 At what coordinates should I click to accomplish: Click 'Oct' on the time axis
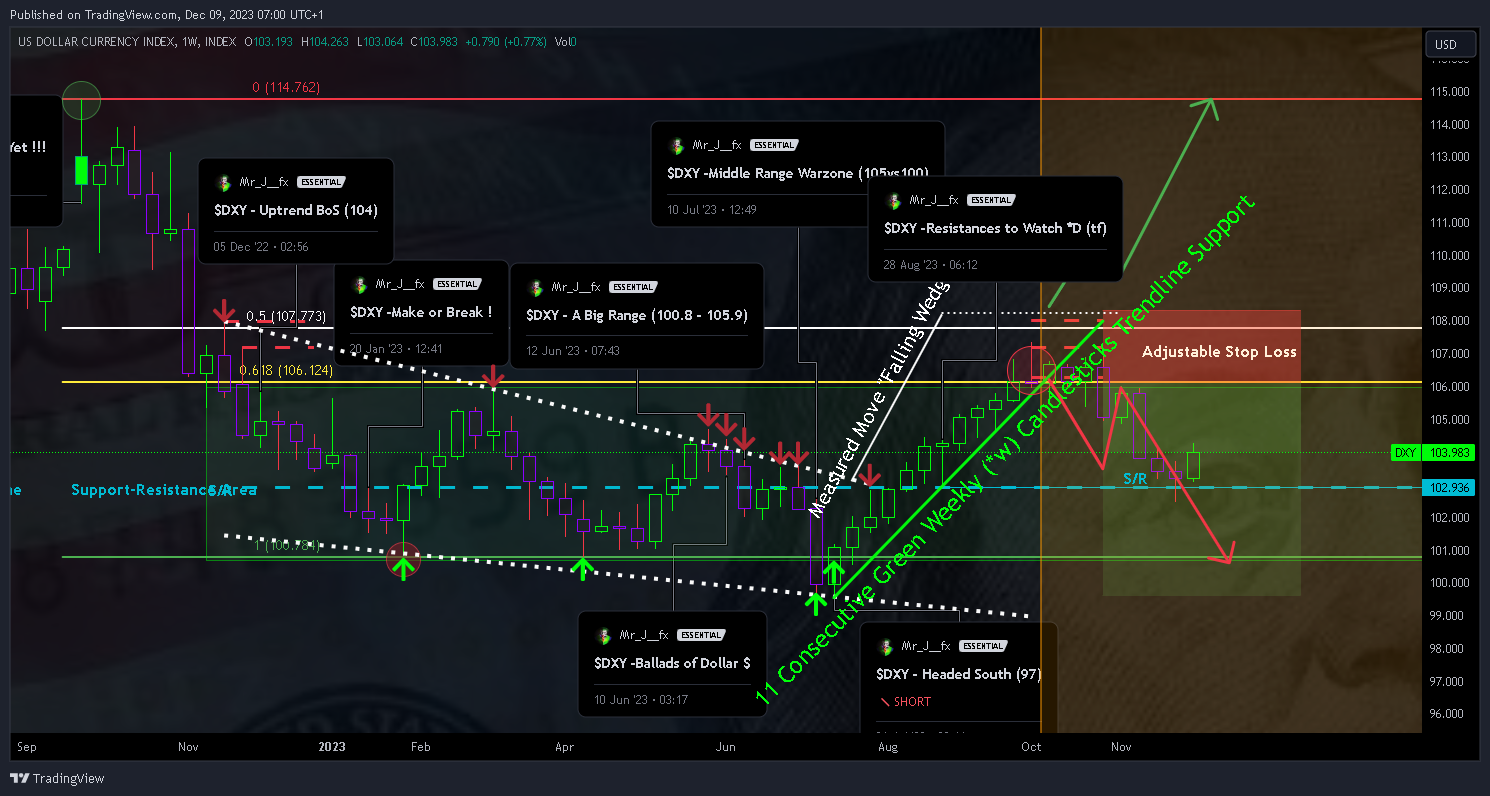tap(1031, 747)
